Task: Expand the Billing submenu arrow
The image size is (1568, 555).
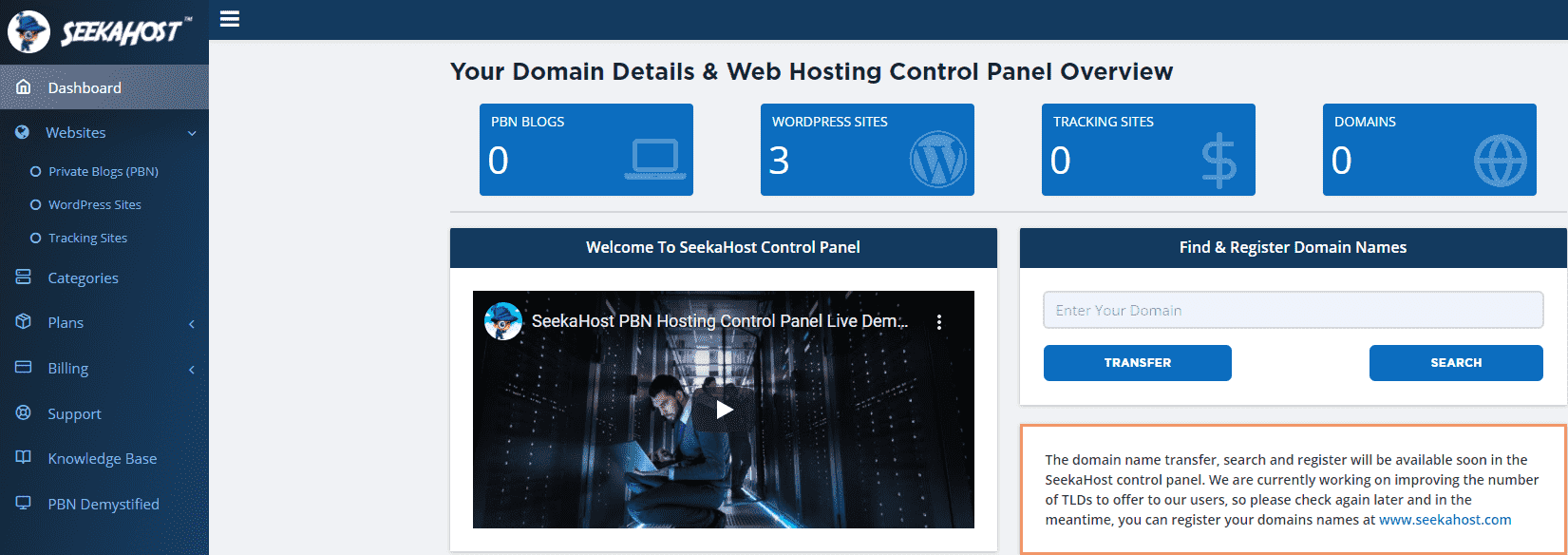Action: 192,369
